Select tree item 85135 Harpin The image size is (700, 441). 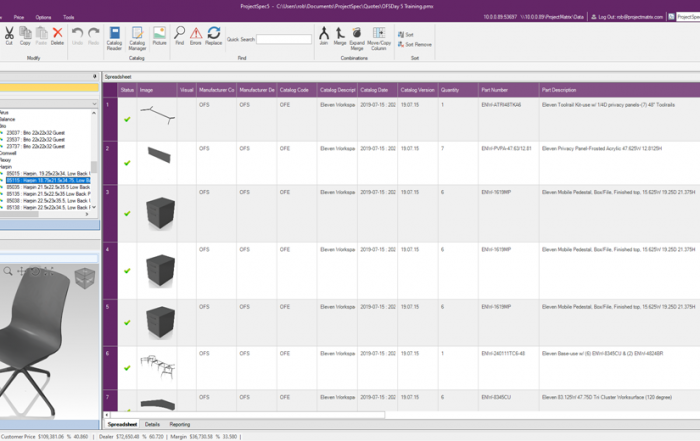click(48, 194)
